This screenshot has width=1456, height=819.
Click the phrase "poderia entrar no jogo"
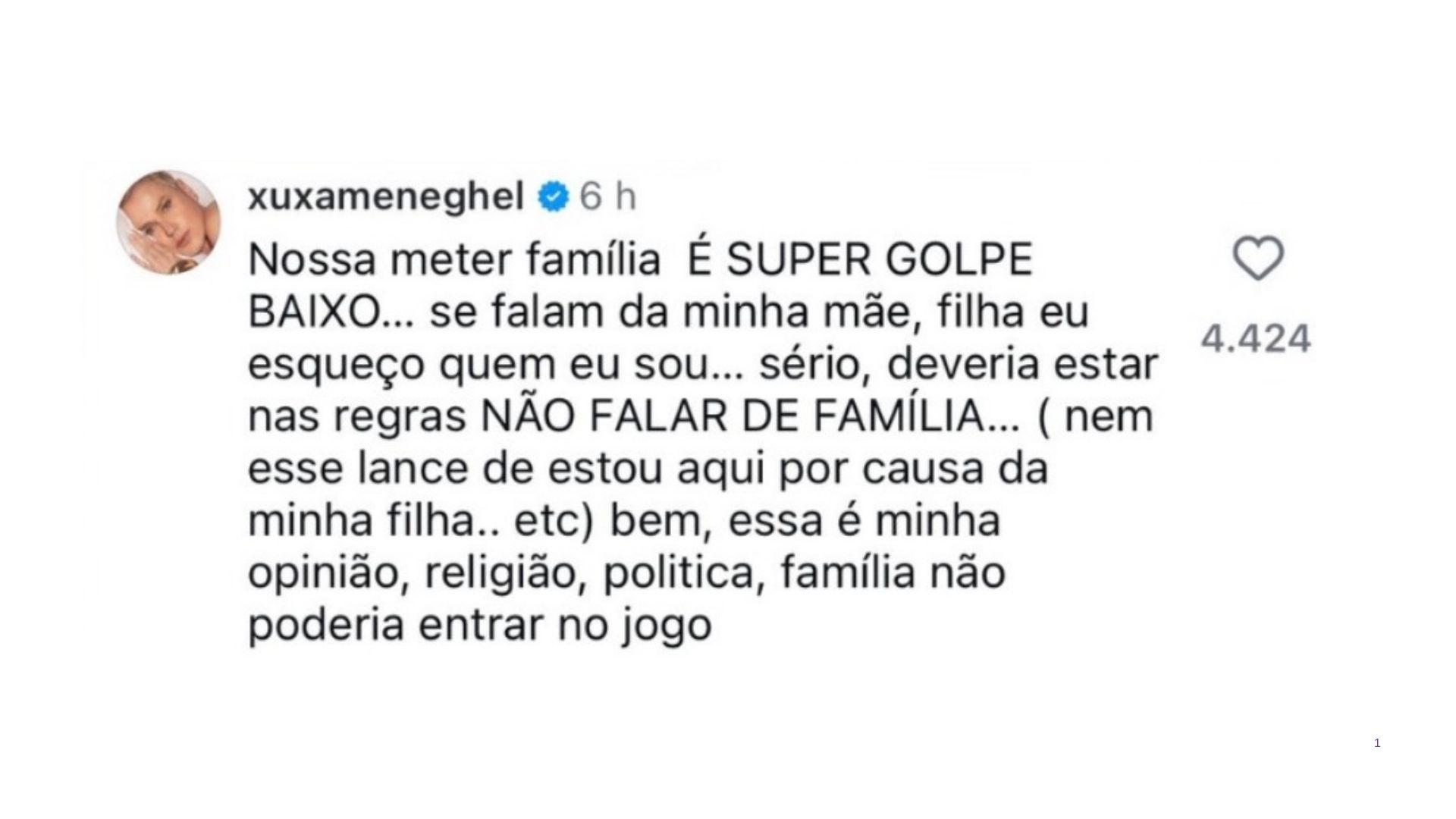tap(479, 626)
